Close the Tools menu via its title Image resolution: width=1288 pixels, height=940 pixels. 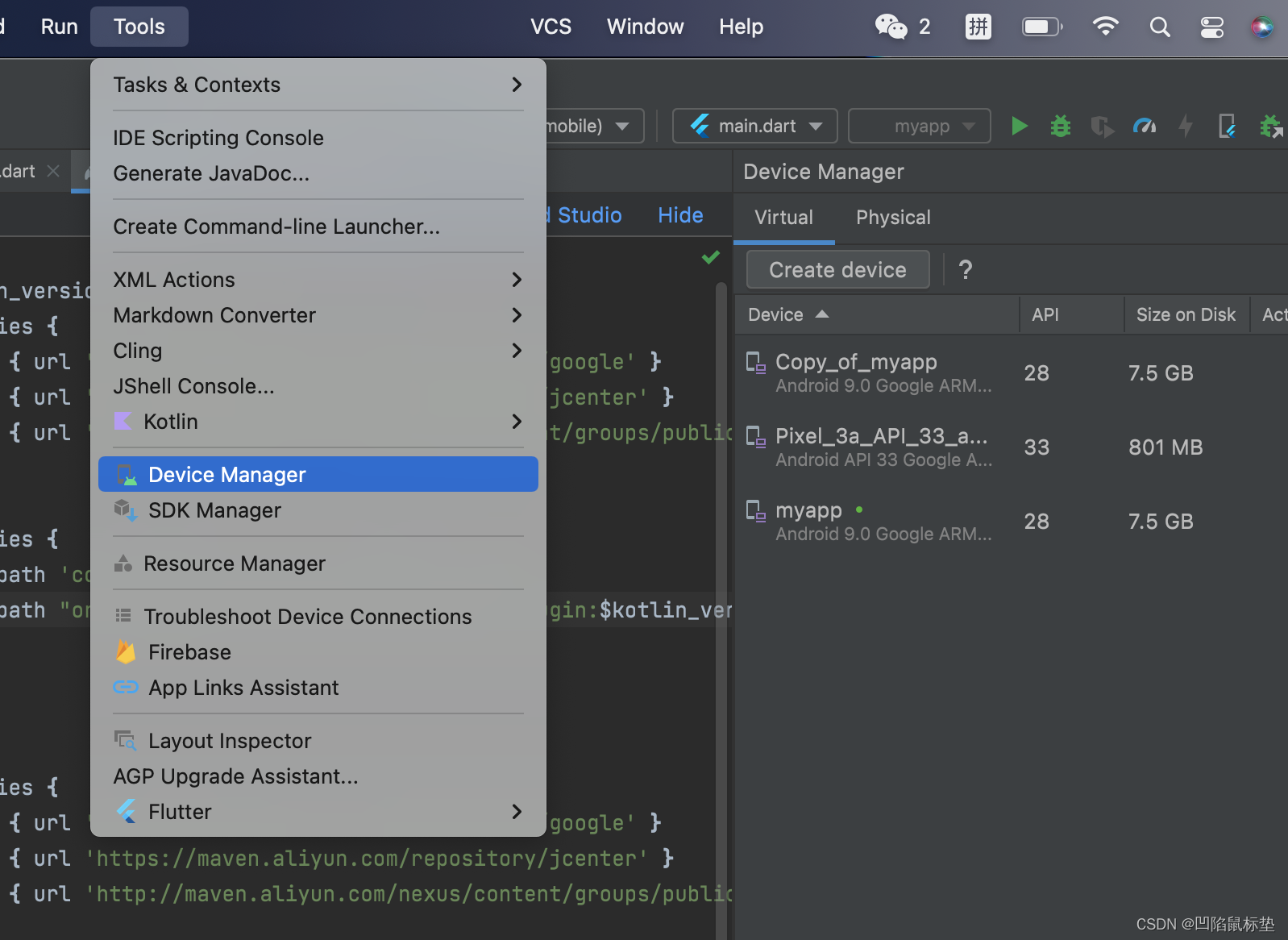click(139, 27)
